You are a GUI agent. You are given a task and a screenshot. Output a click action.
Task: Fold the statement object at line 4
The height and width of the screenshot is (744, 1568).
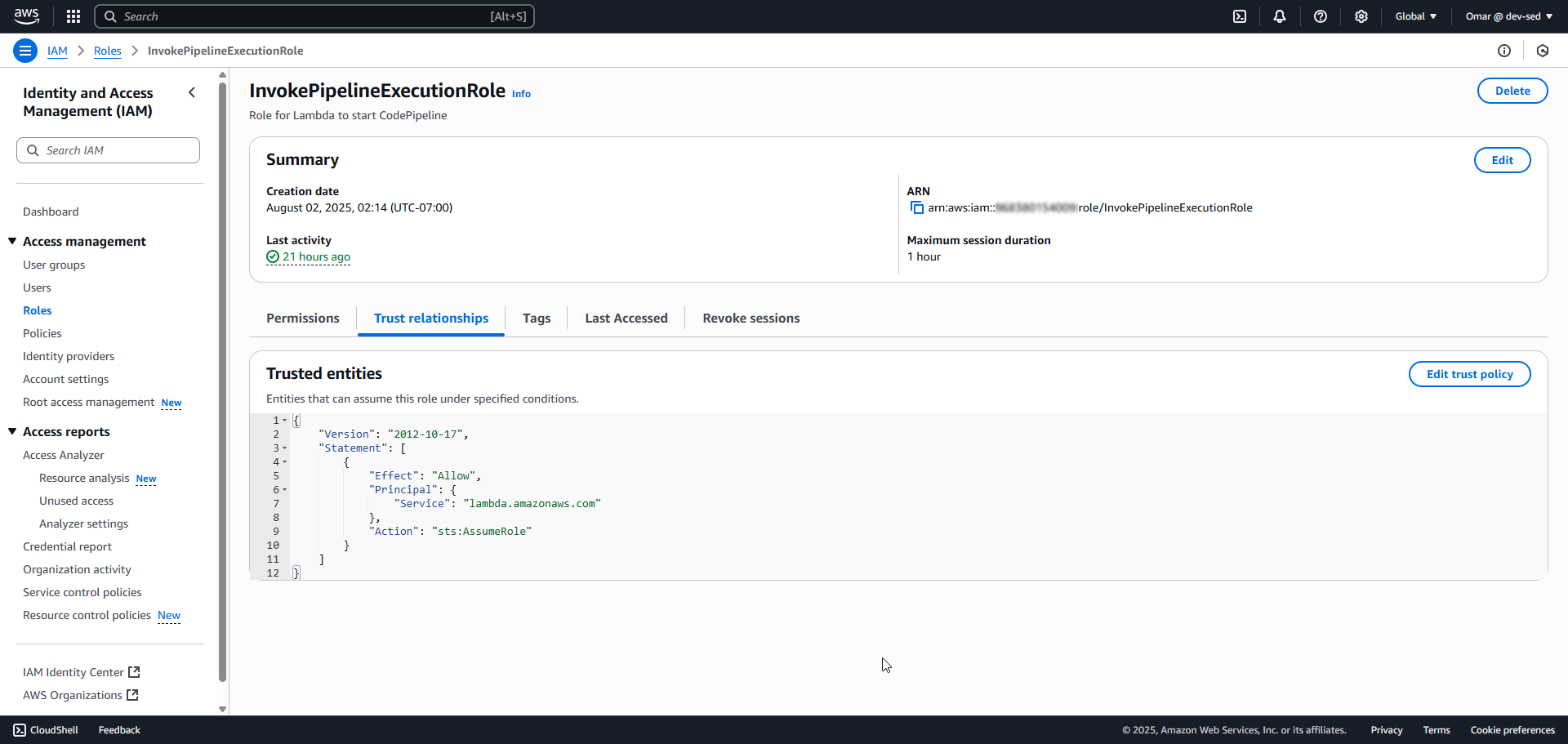click(x=285, y=462)
